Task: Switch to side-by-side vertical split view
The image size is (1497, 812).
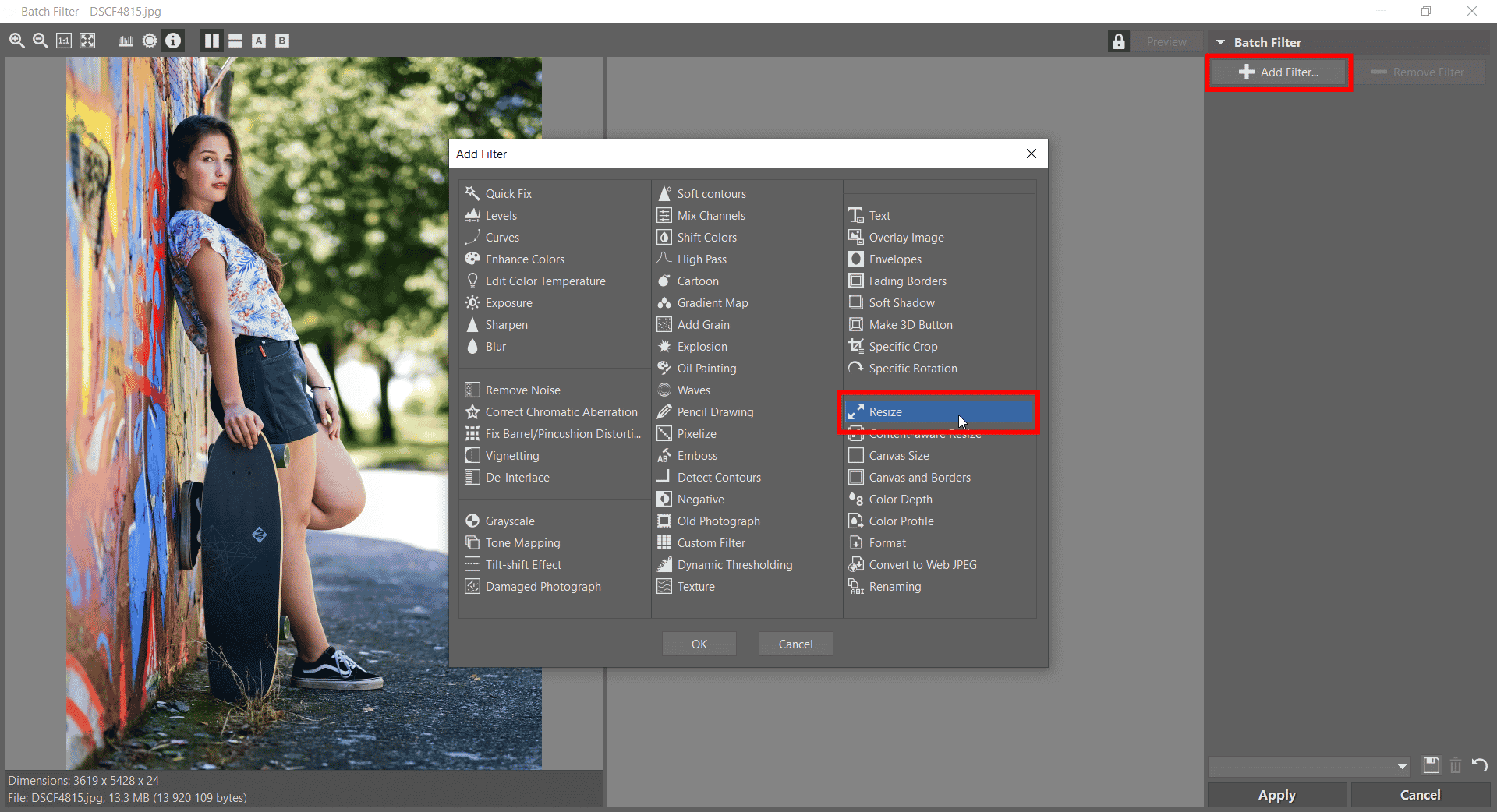Action: pos(211,41)
